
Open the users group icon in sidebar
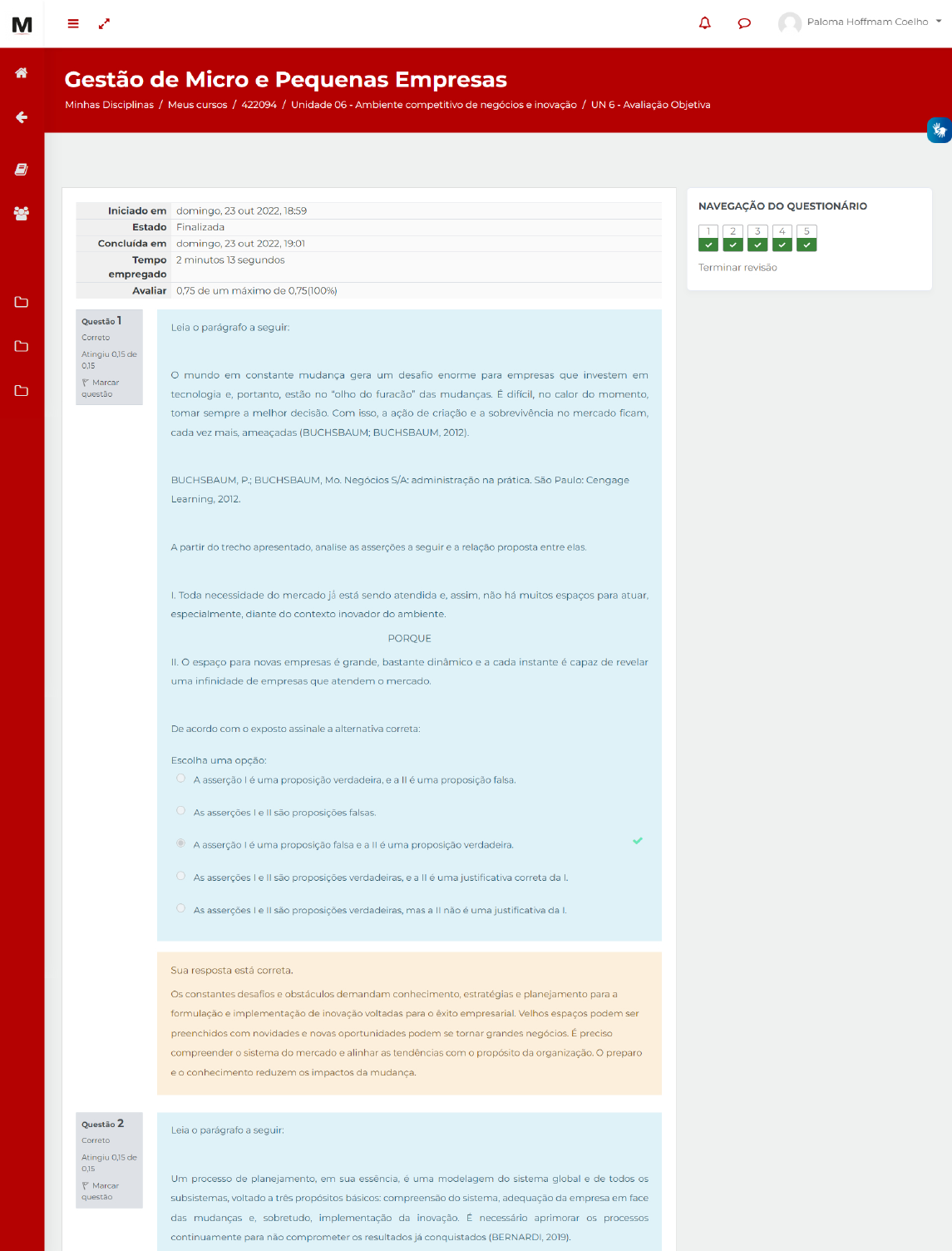coord(22,214)
